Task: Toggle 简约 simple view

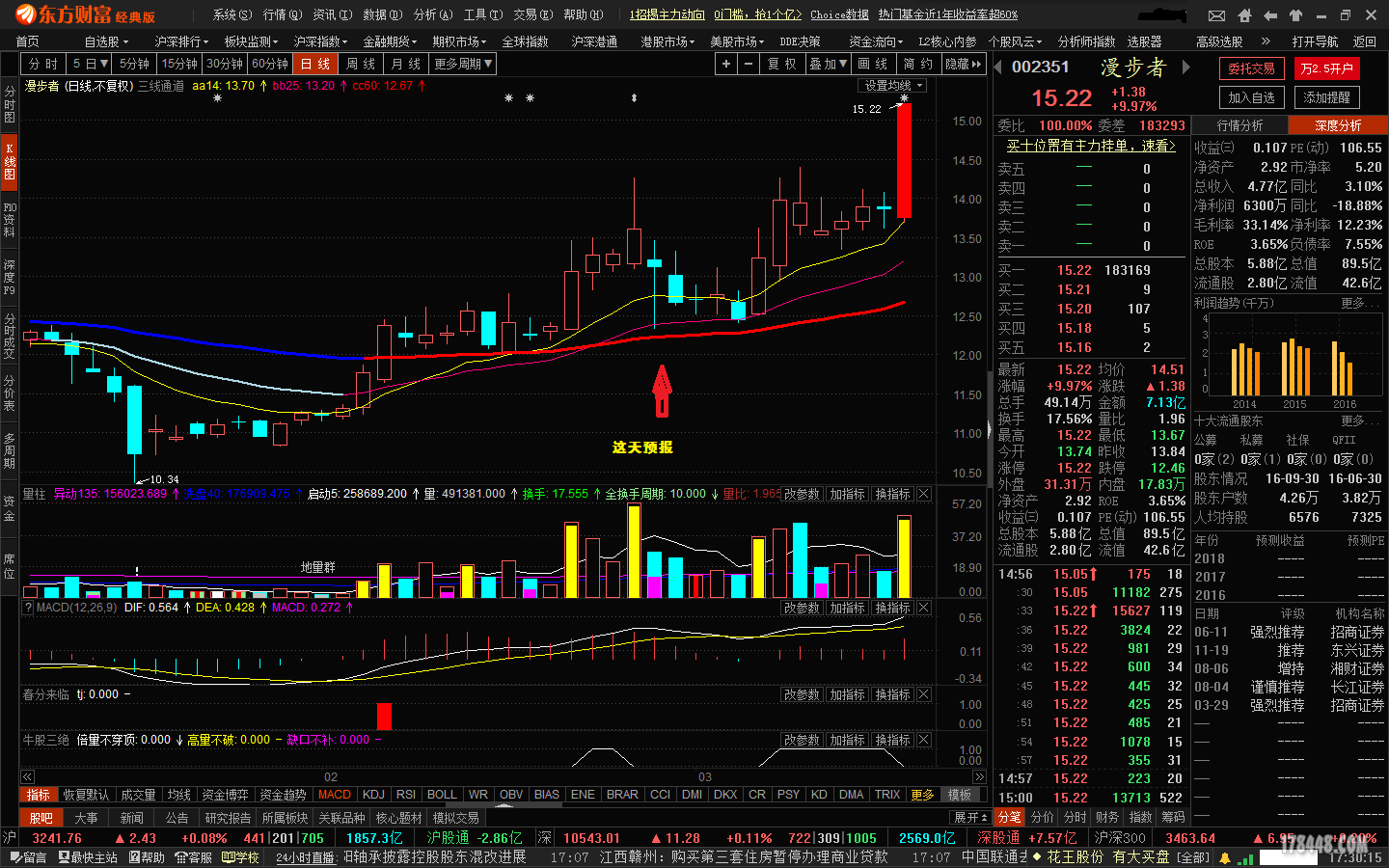Action: [917, 64]
